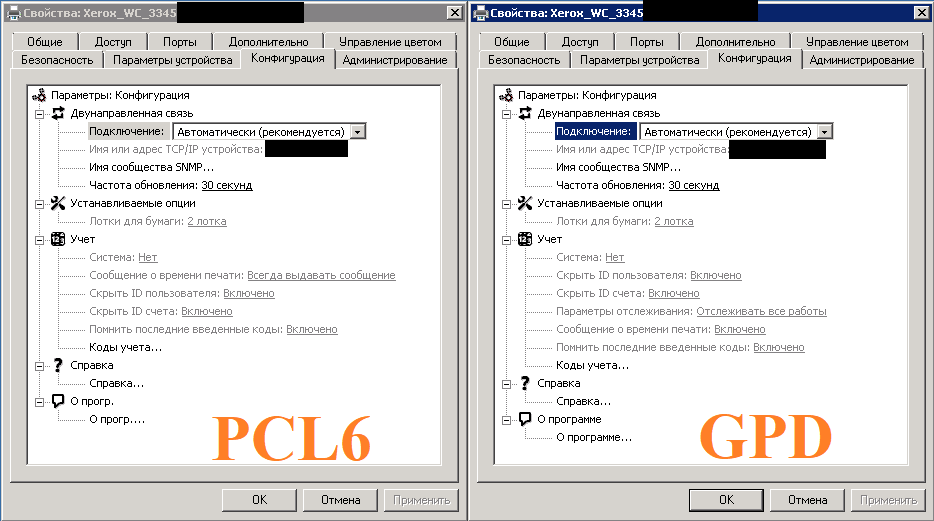Select Имя сообщества SNMP… in PCL6 window
The height and width of the screenshot is (521, 934).
point(151,167)
